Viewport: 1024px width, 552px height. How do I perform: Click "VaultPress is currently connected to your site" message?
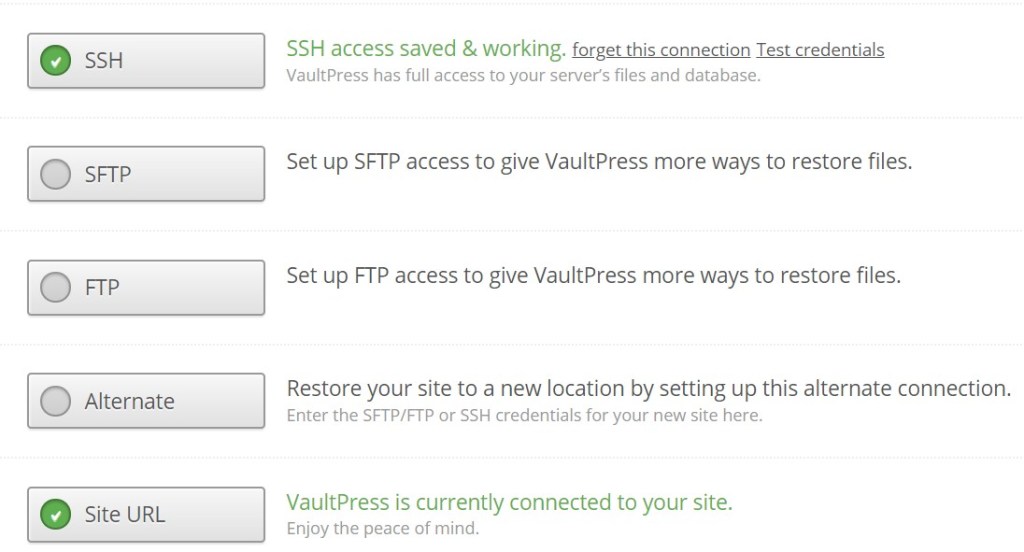(x=509, y=502)
